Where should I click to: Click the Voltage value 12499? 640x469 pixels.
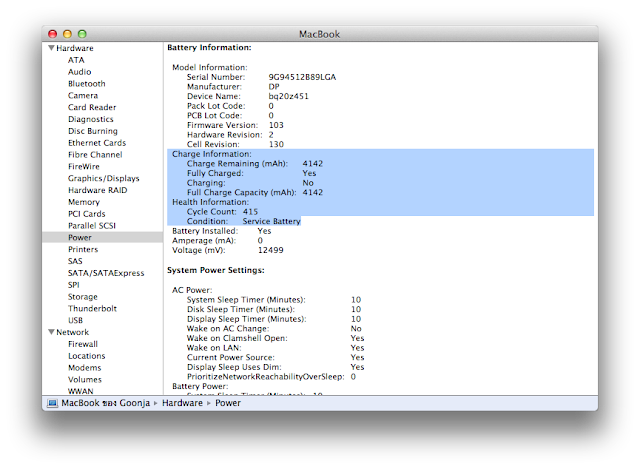[270, 250]
